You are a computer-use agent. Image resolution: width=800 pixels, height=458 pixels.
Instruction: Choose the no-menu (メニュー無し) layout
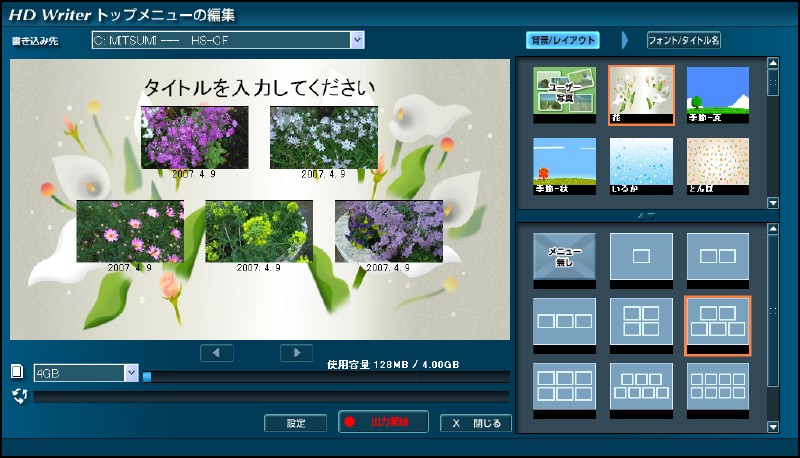[564, 256]
